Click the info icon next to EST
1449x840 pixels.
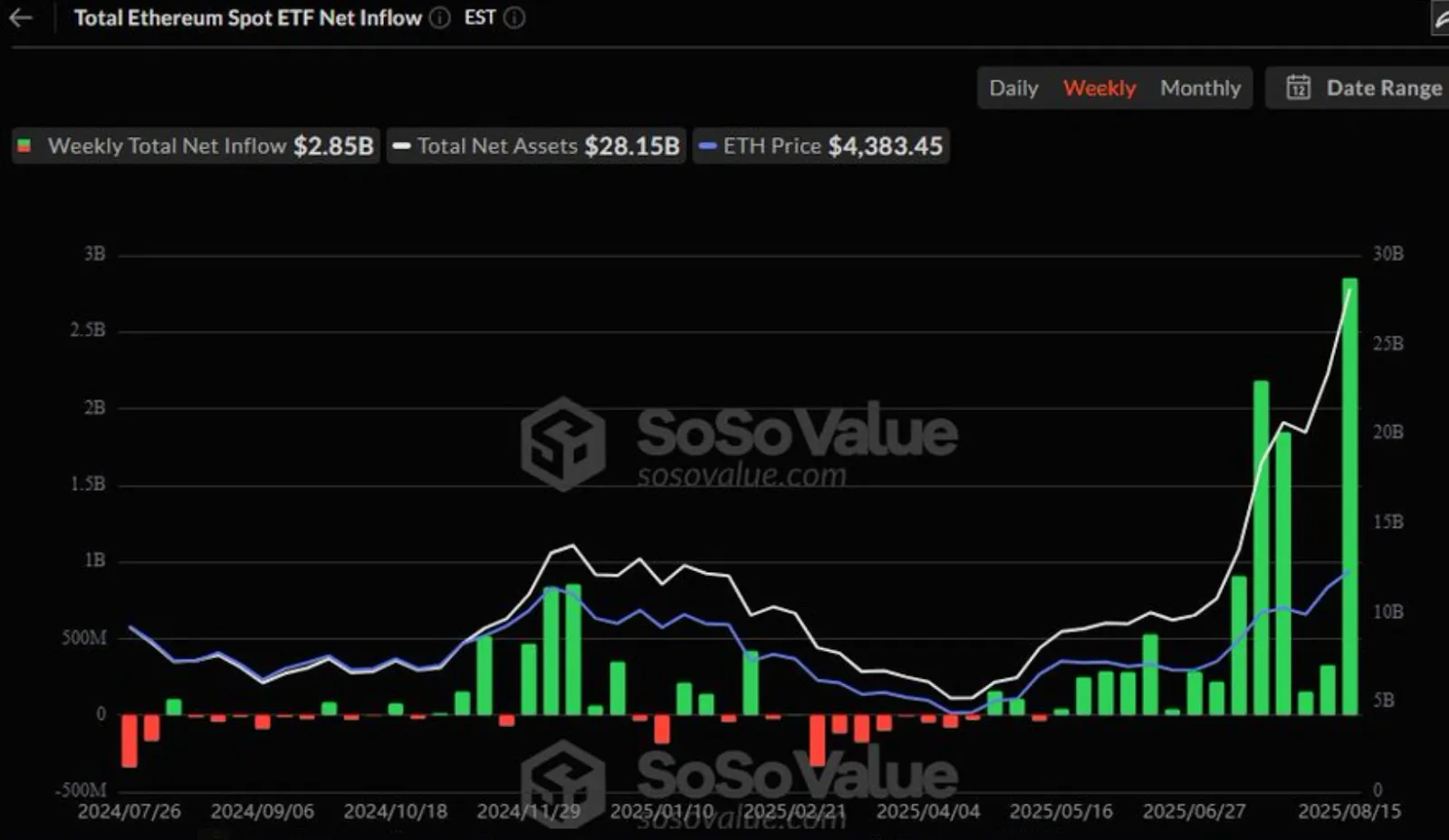point(514,18)
